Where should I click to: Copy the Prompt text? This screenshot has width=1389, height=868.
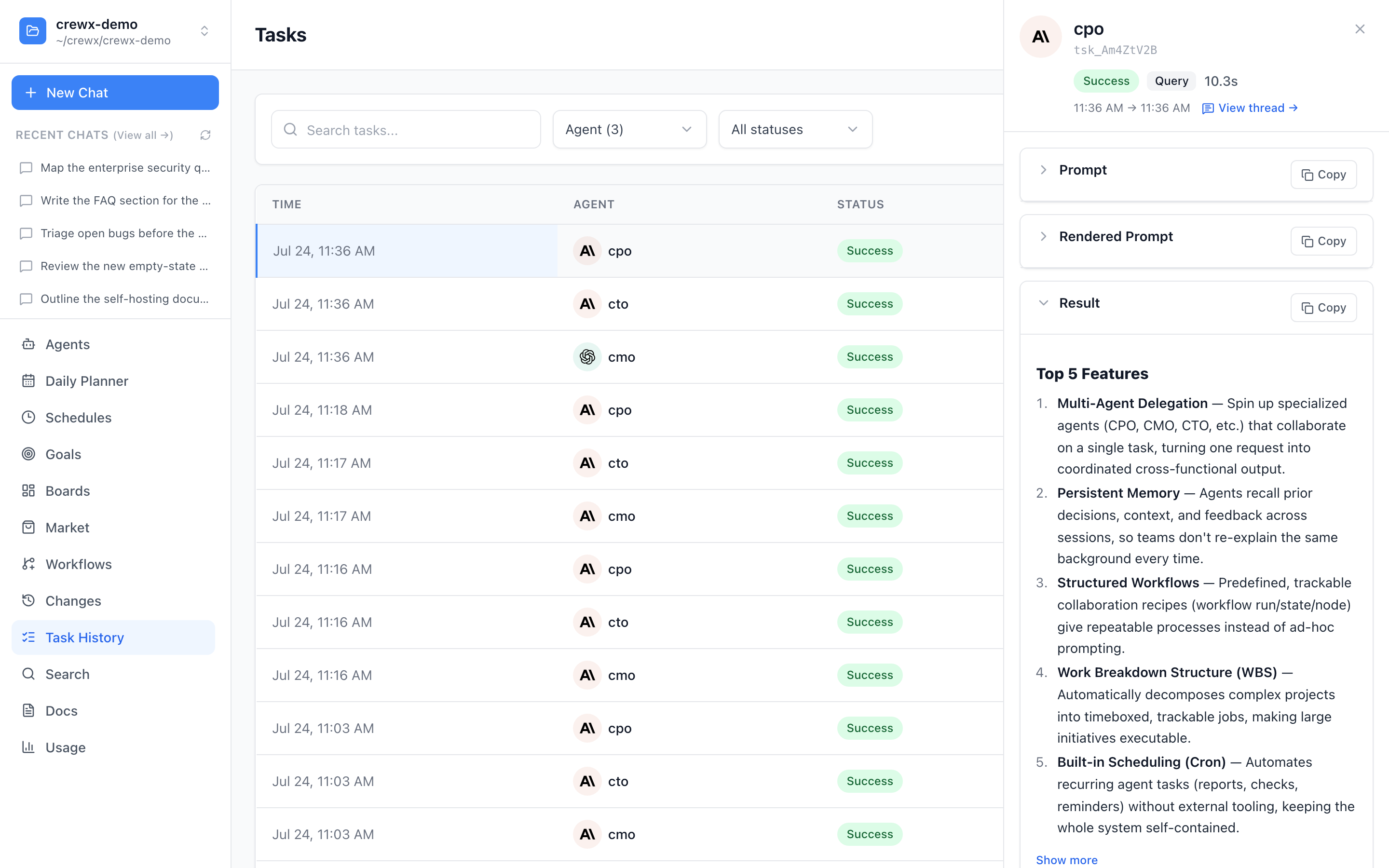pyautogui.click(x=1323, y=175)
